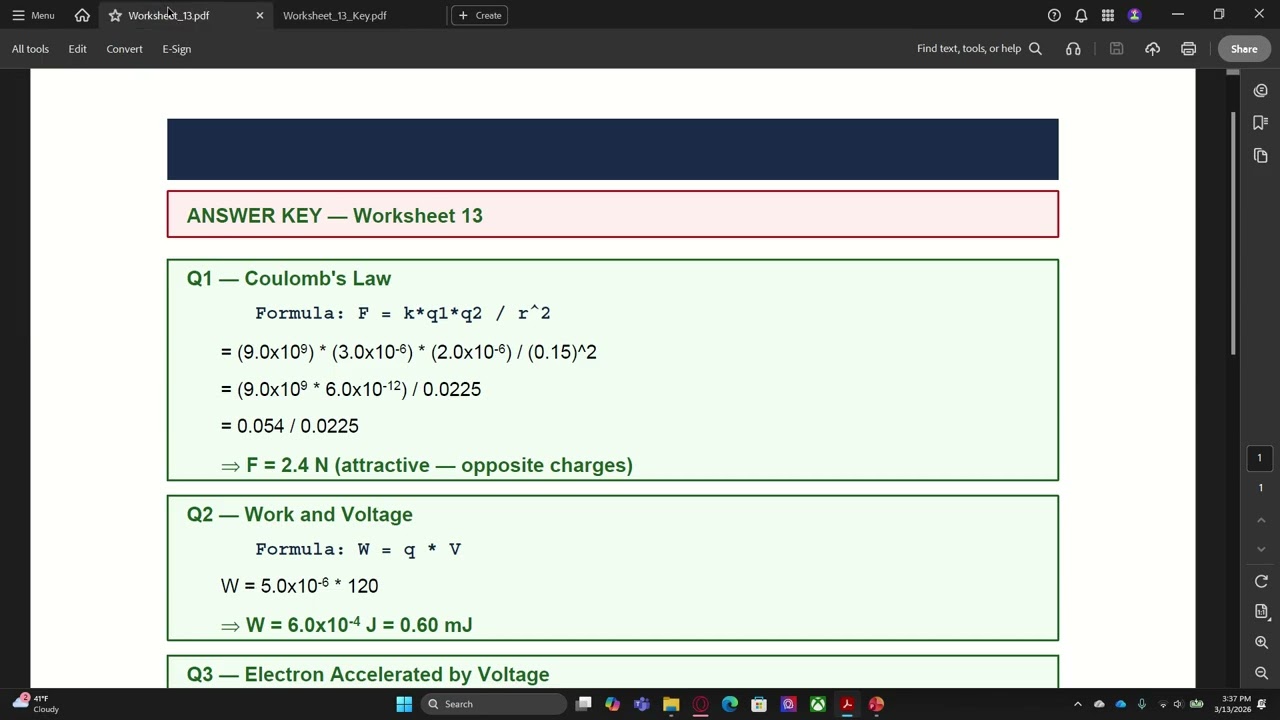The width and height of the screenshot is (1280, 720).
Task: Open the E-Sign menu item
Action: (x=176, y=49)
